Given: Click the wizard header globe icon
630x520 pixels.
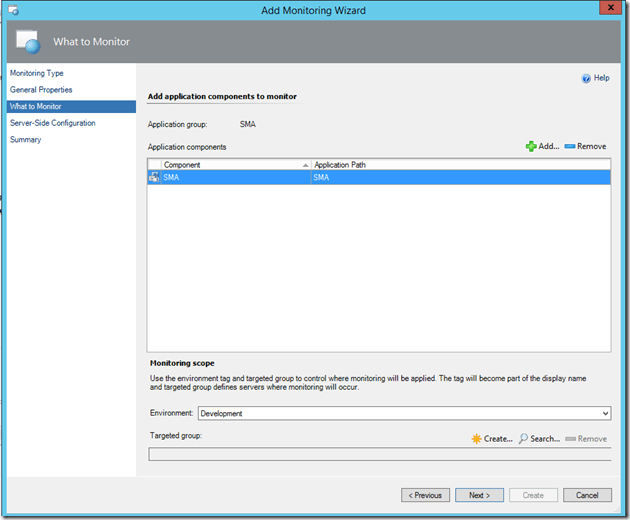Looking at the screenshot, I should (26, 42).
